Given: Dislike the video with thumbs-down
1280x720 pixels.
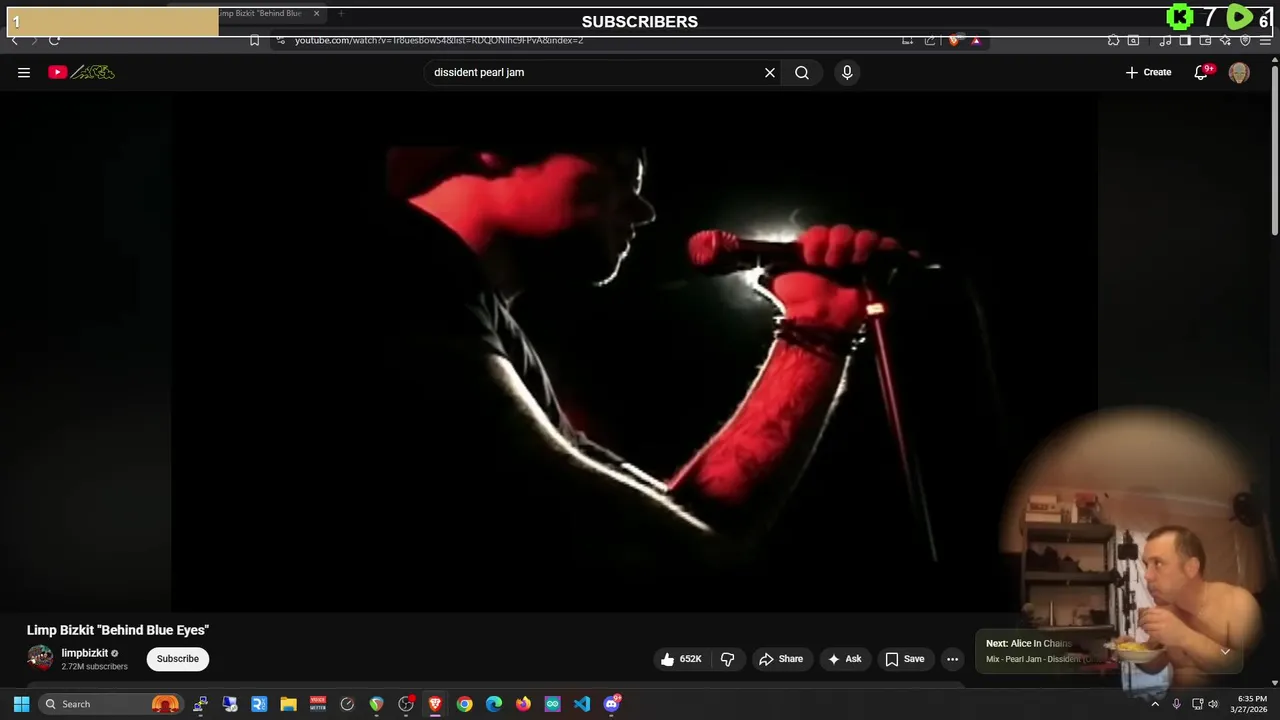Looking at the screenshot, I should (x=728, y=659).
